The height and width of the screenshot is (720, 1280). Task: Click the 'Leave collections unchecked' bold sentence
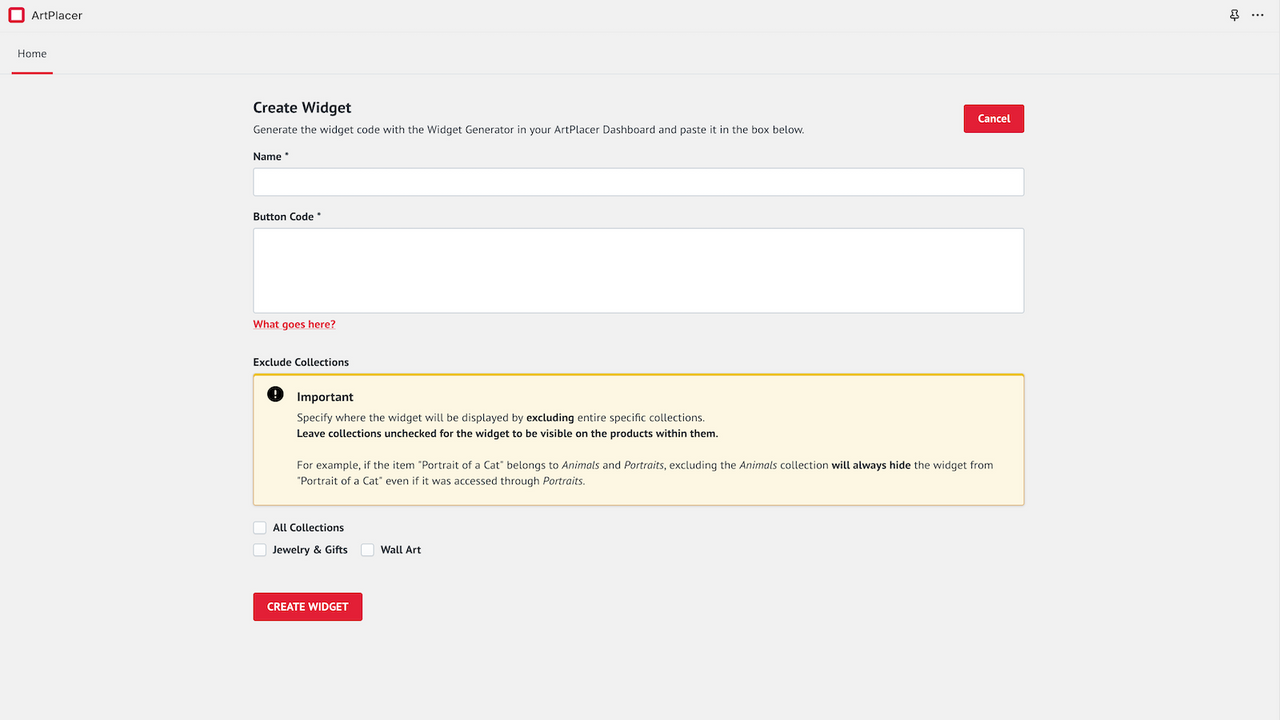tap(507, 434)
